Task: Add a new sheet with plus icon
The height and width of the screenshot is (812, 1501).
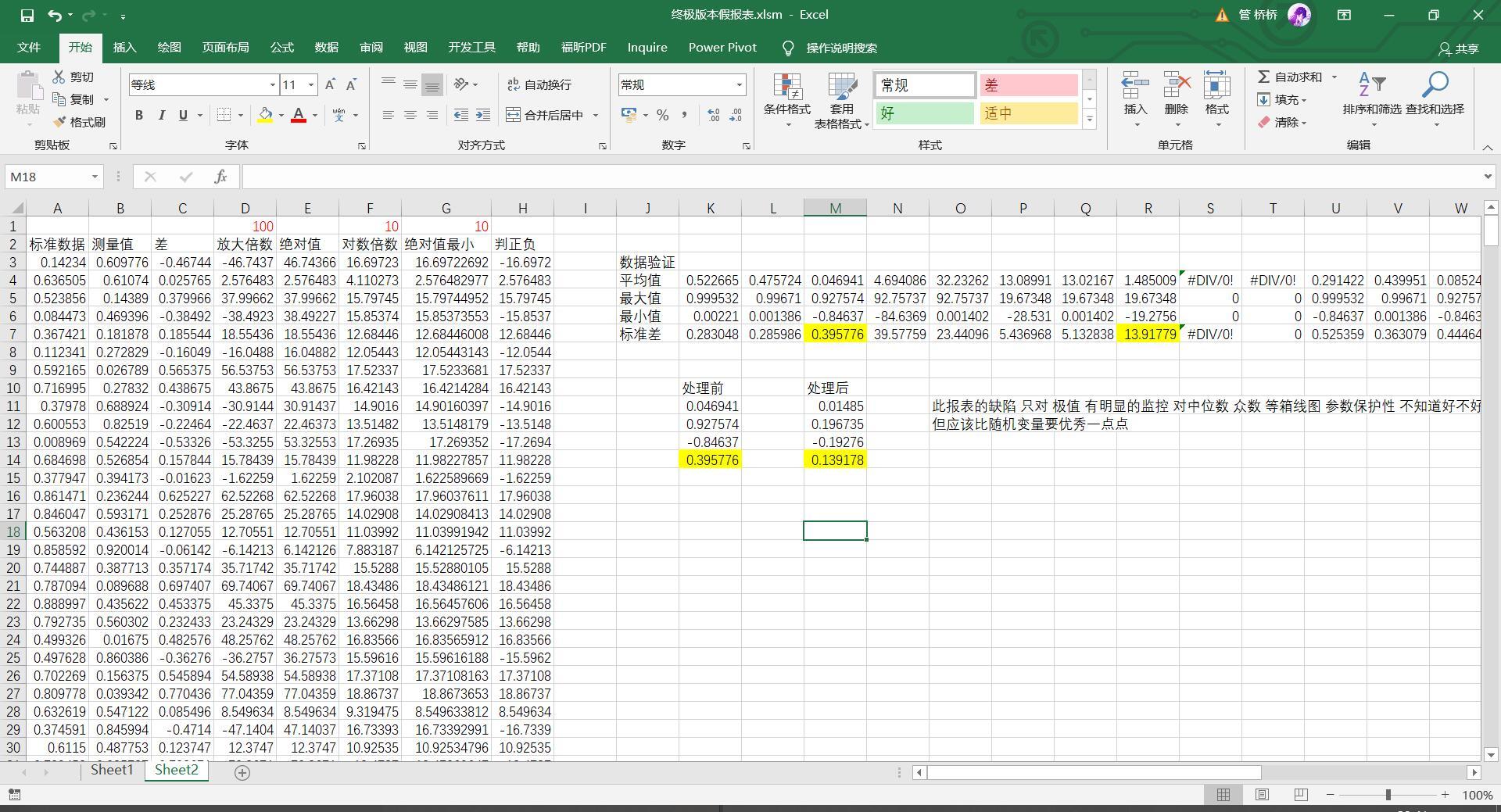Action: pyautogui.click(x=242, y=772)
